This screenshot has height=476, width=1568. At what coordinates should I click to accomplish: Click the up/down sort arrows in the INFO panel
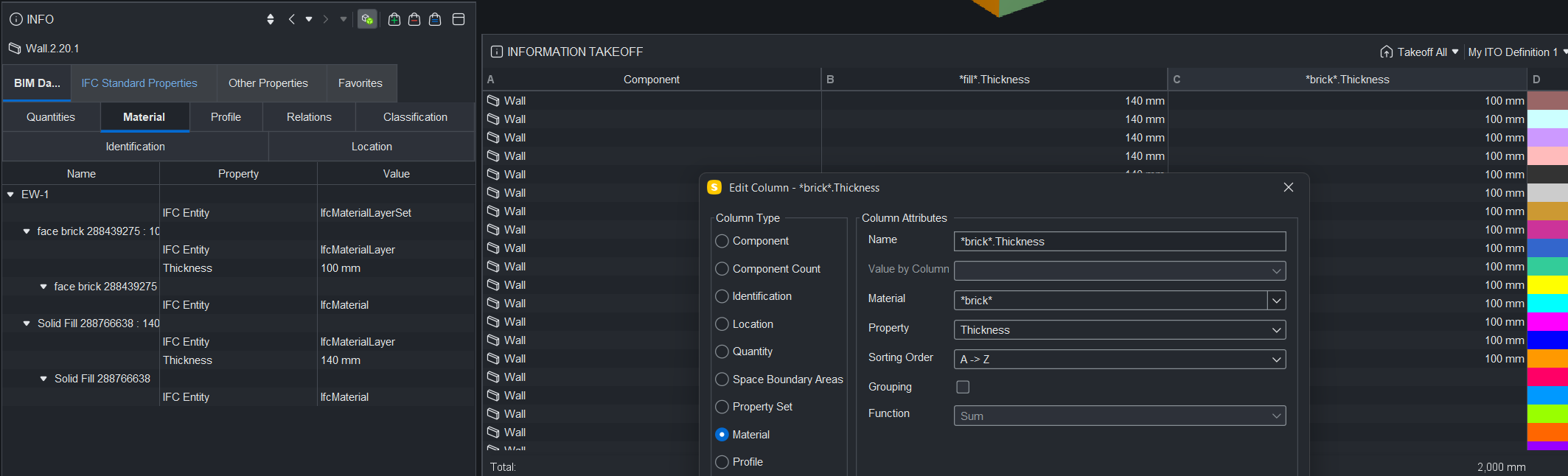pyautogui.click(x=271, y=19)
